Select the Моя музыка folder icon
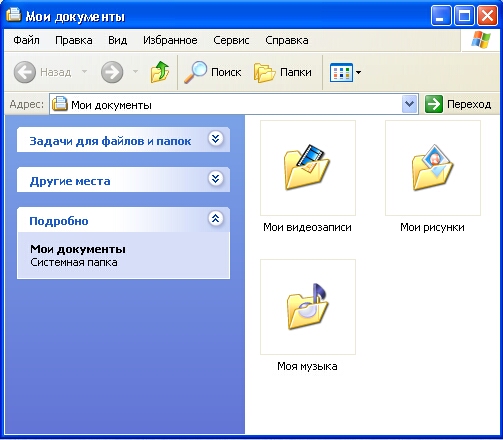503x440 pixels. pos(308,307)
